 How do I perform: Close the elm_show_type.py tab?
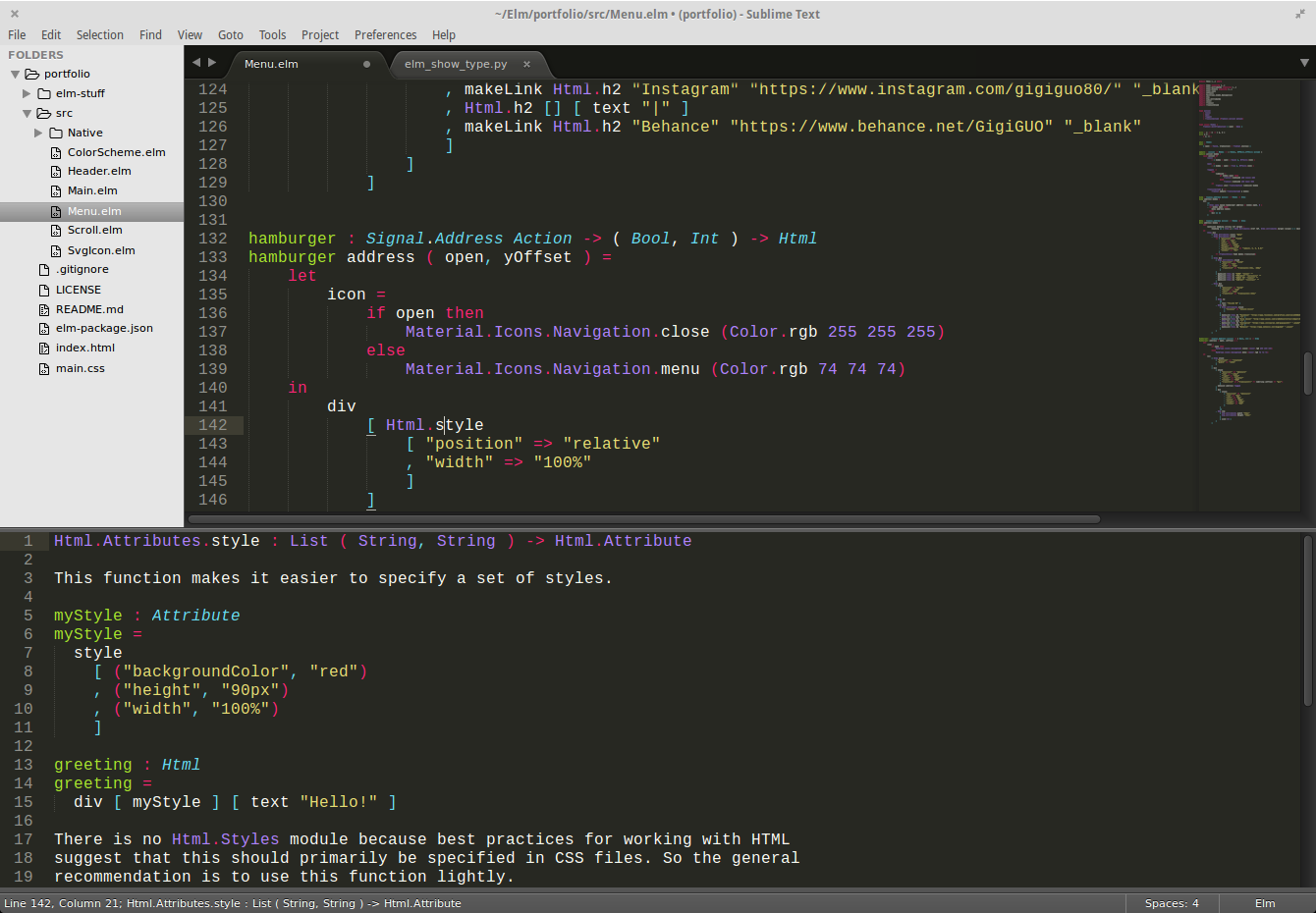point(526,64)
